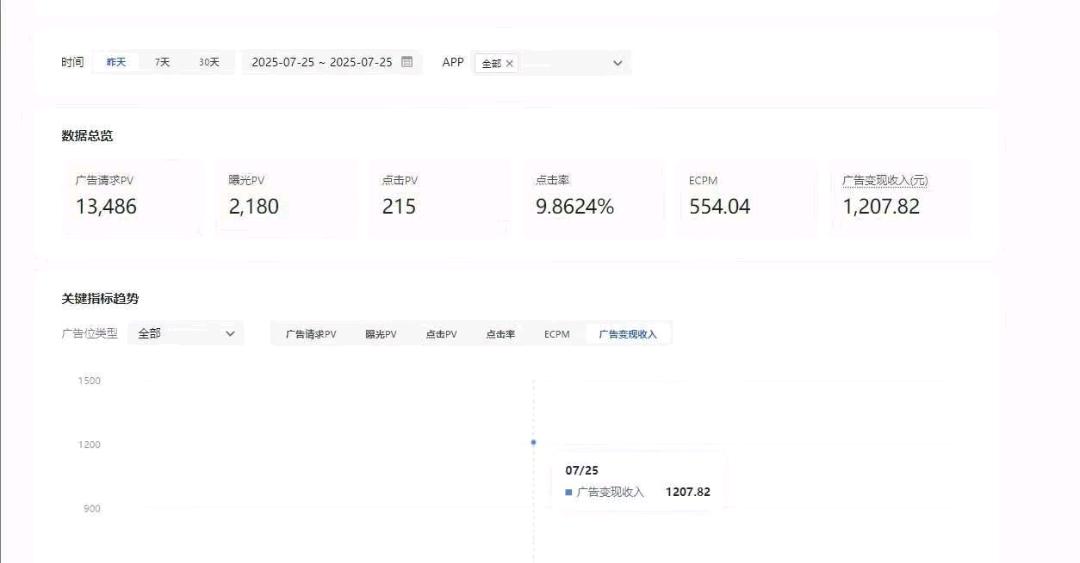Click the 900 y-axis label
Image resolution: width=1080 pixels, height=563 pixels.
[92, 509]
